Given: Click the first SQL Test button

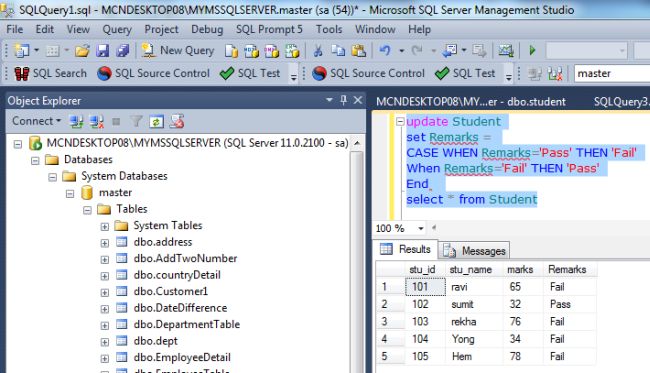Looking at the screenshot, I should (x=250, y=73).
